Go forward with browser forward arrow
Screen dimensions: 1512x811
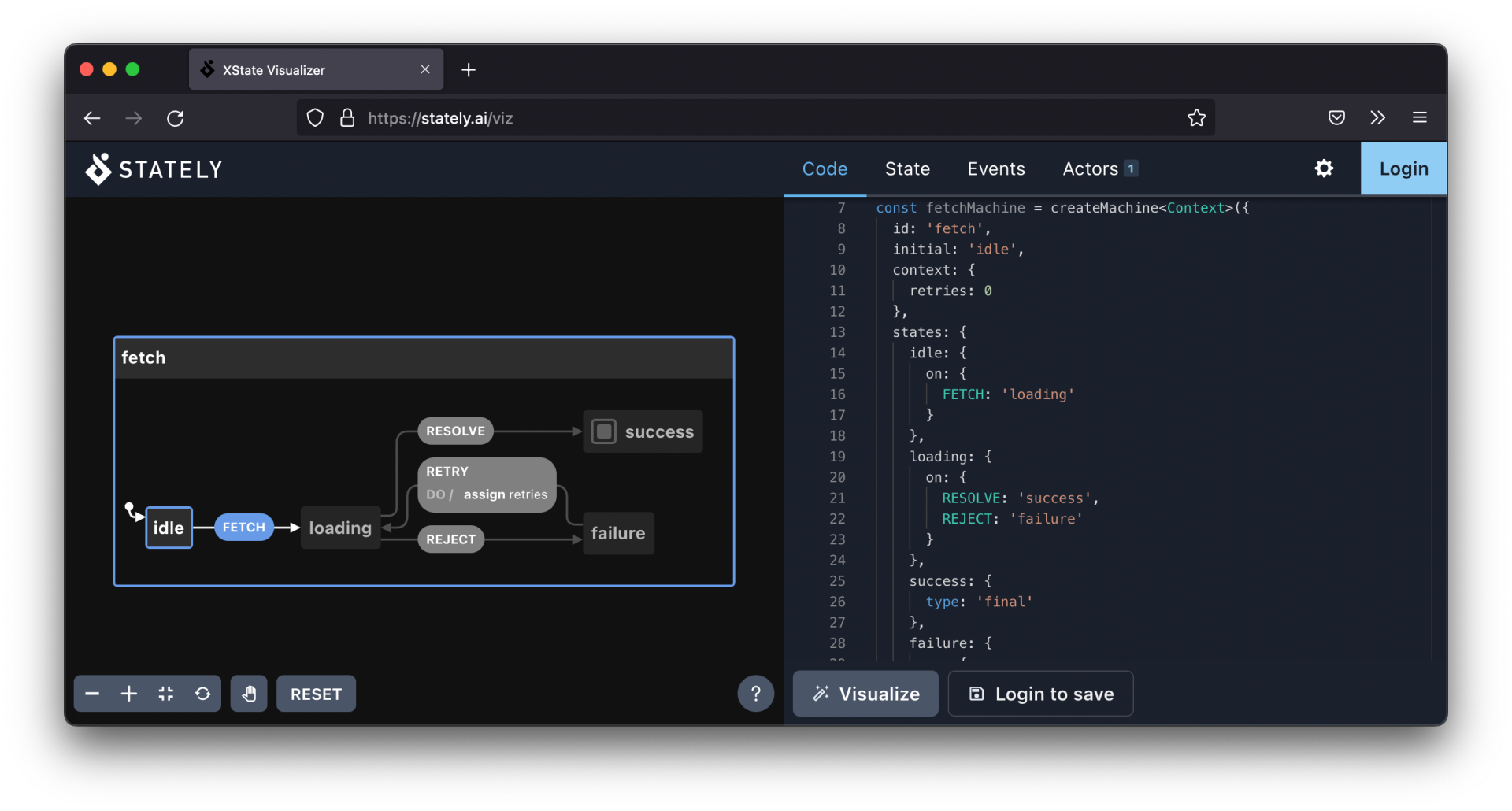(x=134, y=118)
